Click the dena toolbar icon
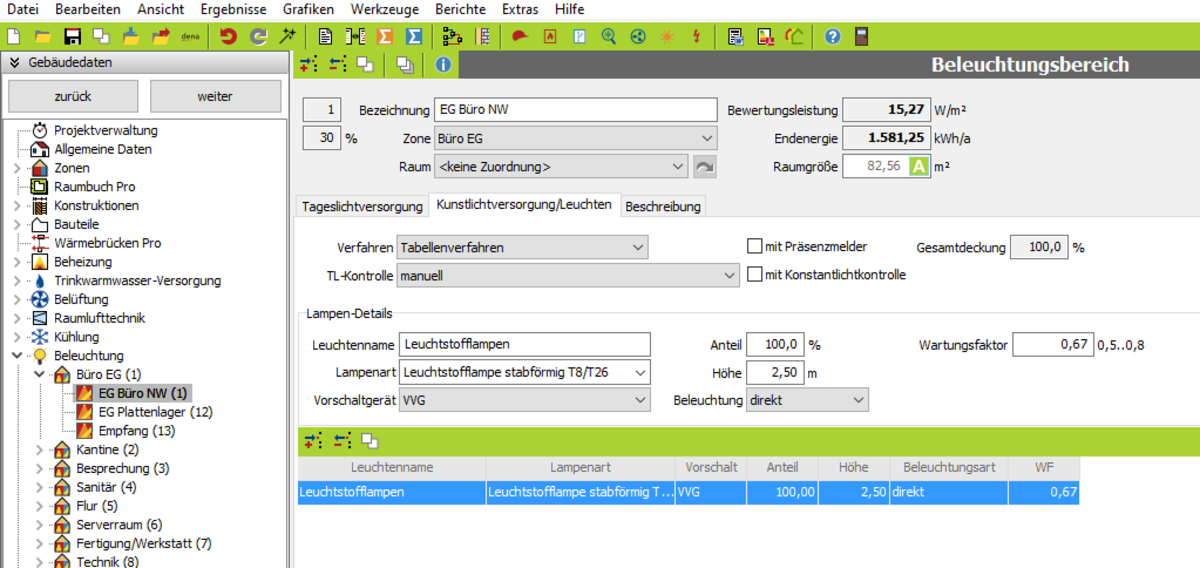 pyautogui.click(x=190, y=37)
